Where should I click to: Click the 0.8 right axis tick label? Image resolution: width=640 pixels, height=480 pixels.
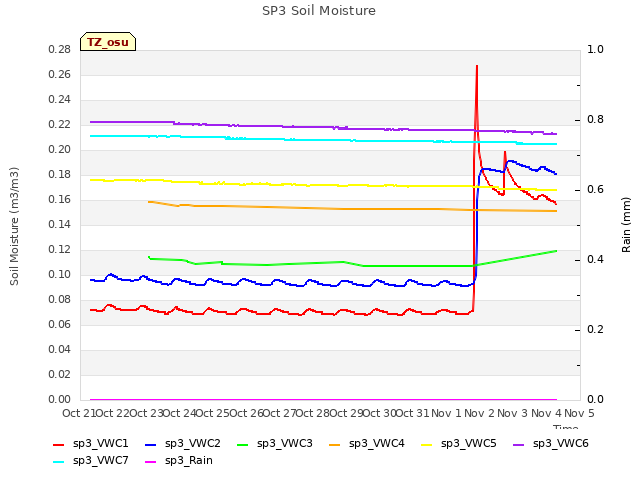(595, 120)
